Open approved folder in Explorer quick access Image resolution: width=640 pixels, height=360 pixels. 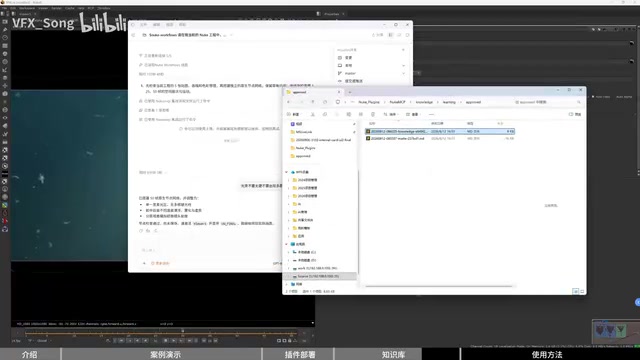coord(303,156)
